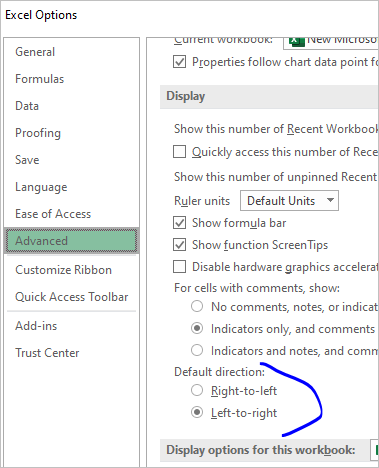
Task: Open the Add-ins category
Action: click(36, 326)
